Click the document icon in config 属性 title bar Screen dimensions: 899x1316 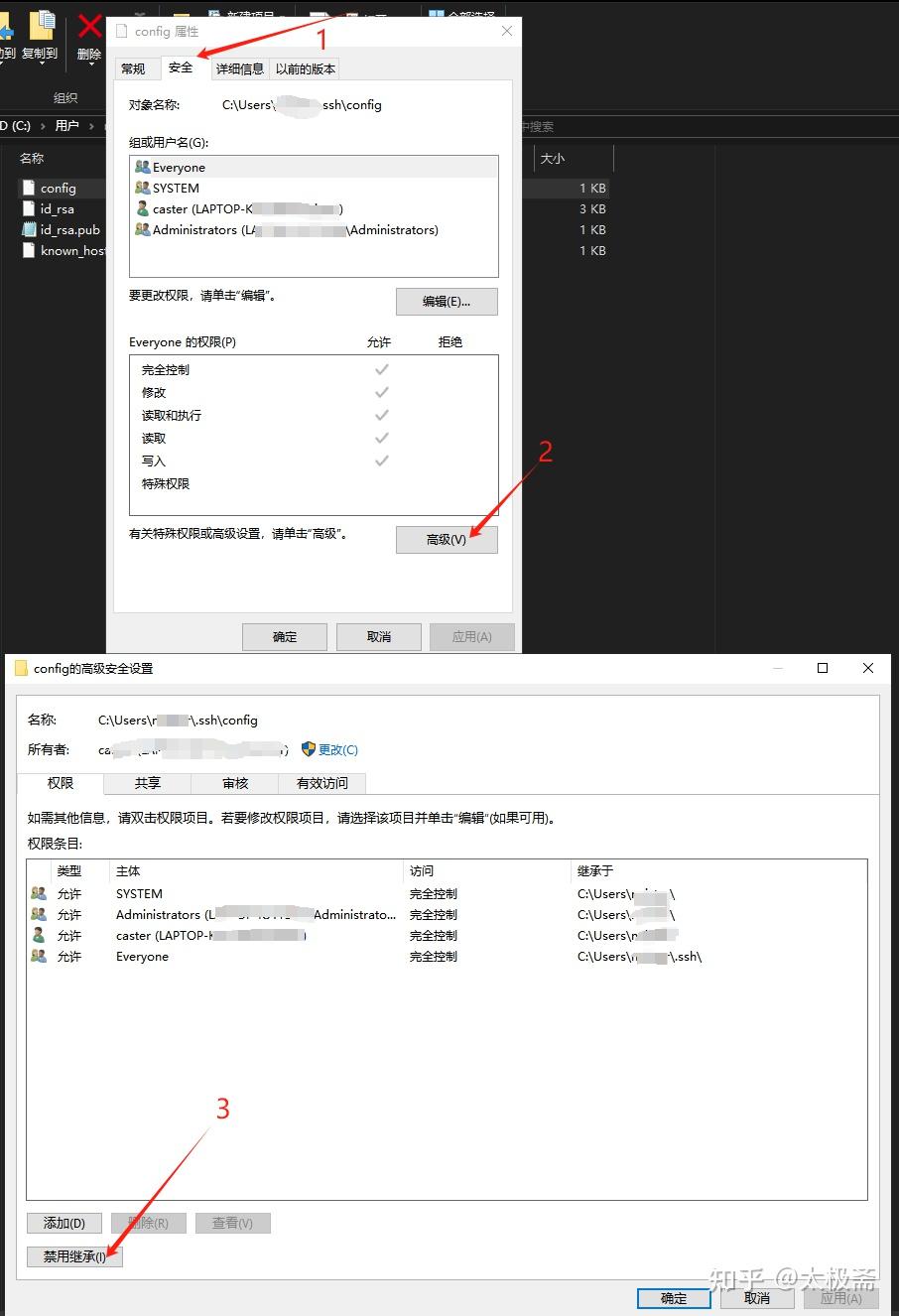(x=122, y=31)
